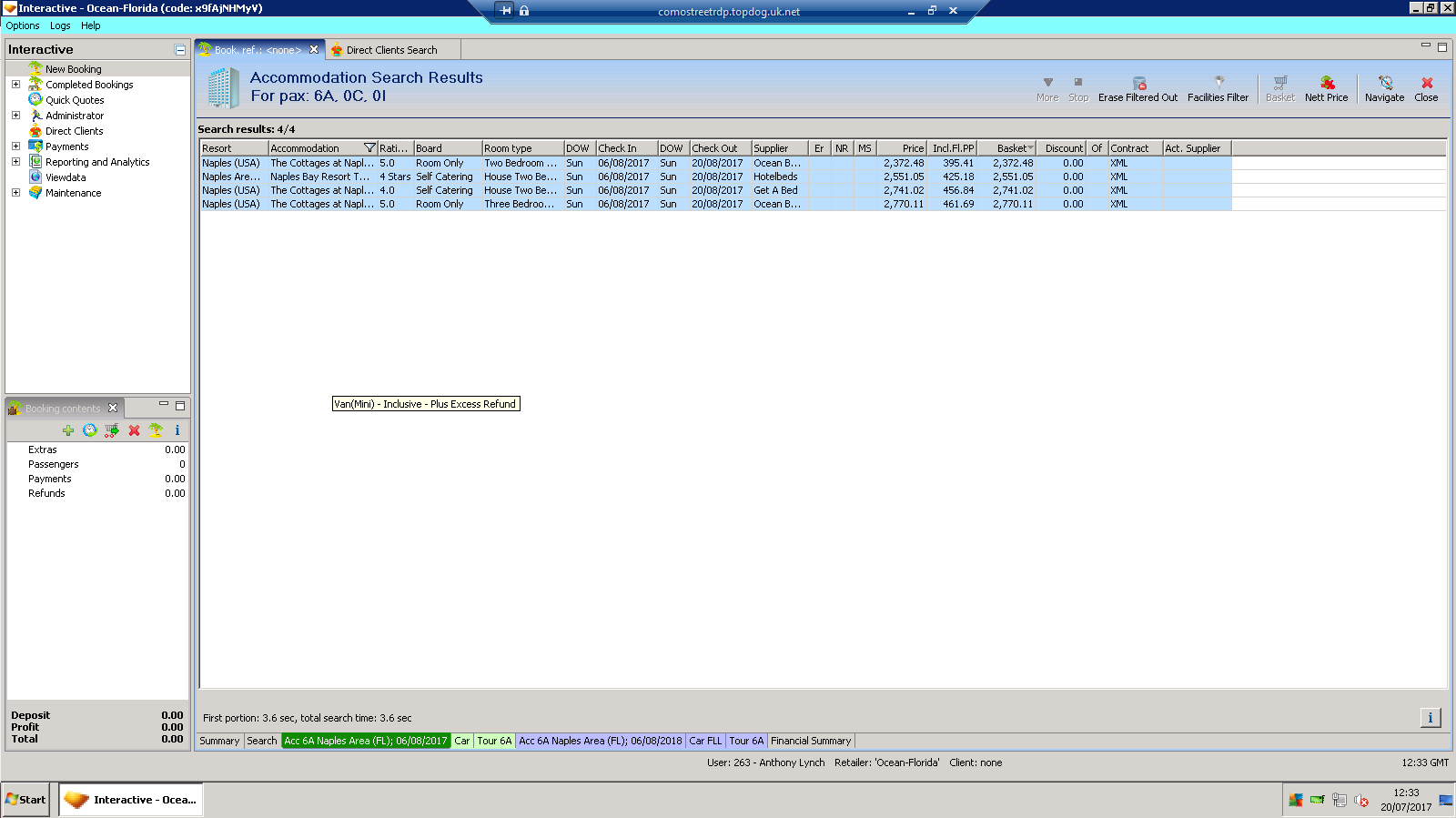The image size is (1456, 818).
Task: Click the Erase Filtered Out toolbar icon
Action: click(1138, 83)
